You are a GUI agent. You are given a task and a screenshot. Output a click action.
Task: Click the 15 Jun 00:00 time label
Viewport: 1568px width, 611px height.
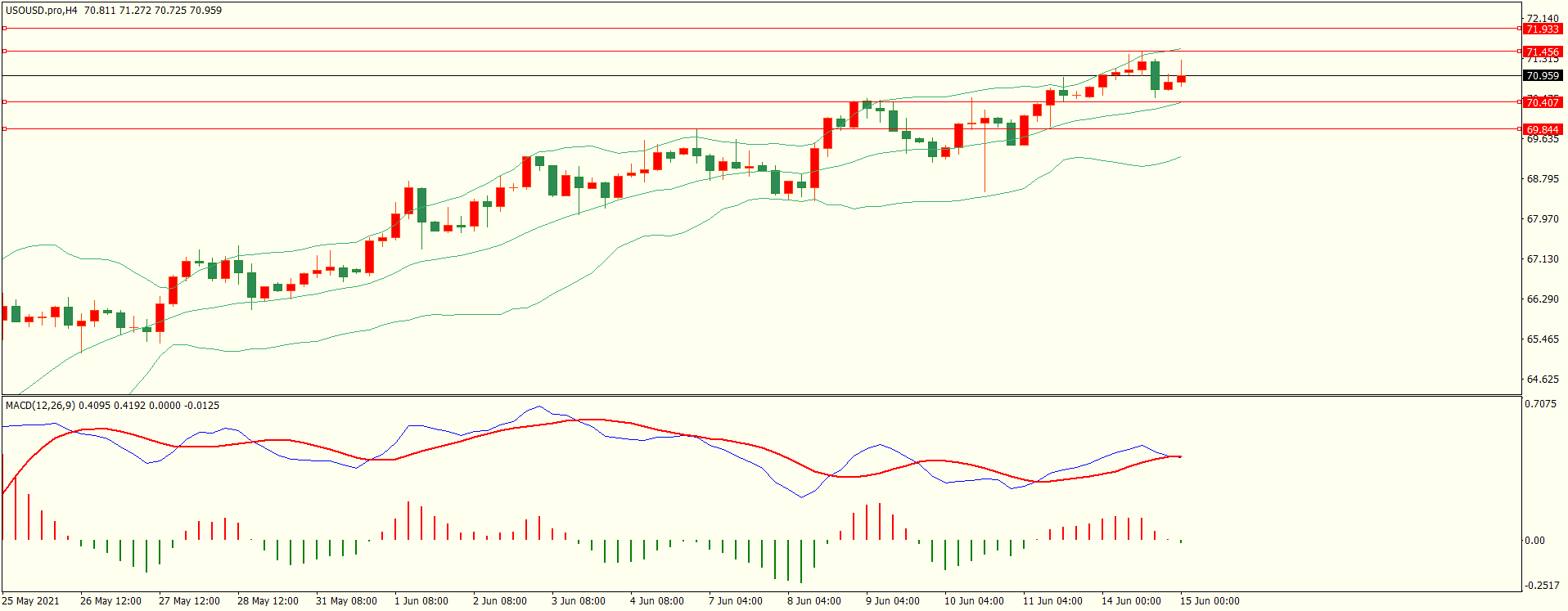[1210, 601]
